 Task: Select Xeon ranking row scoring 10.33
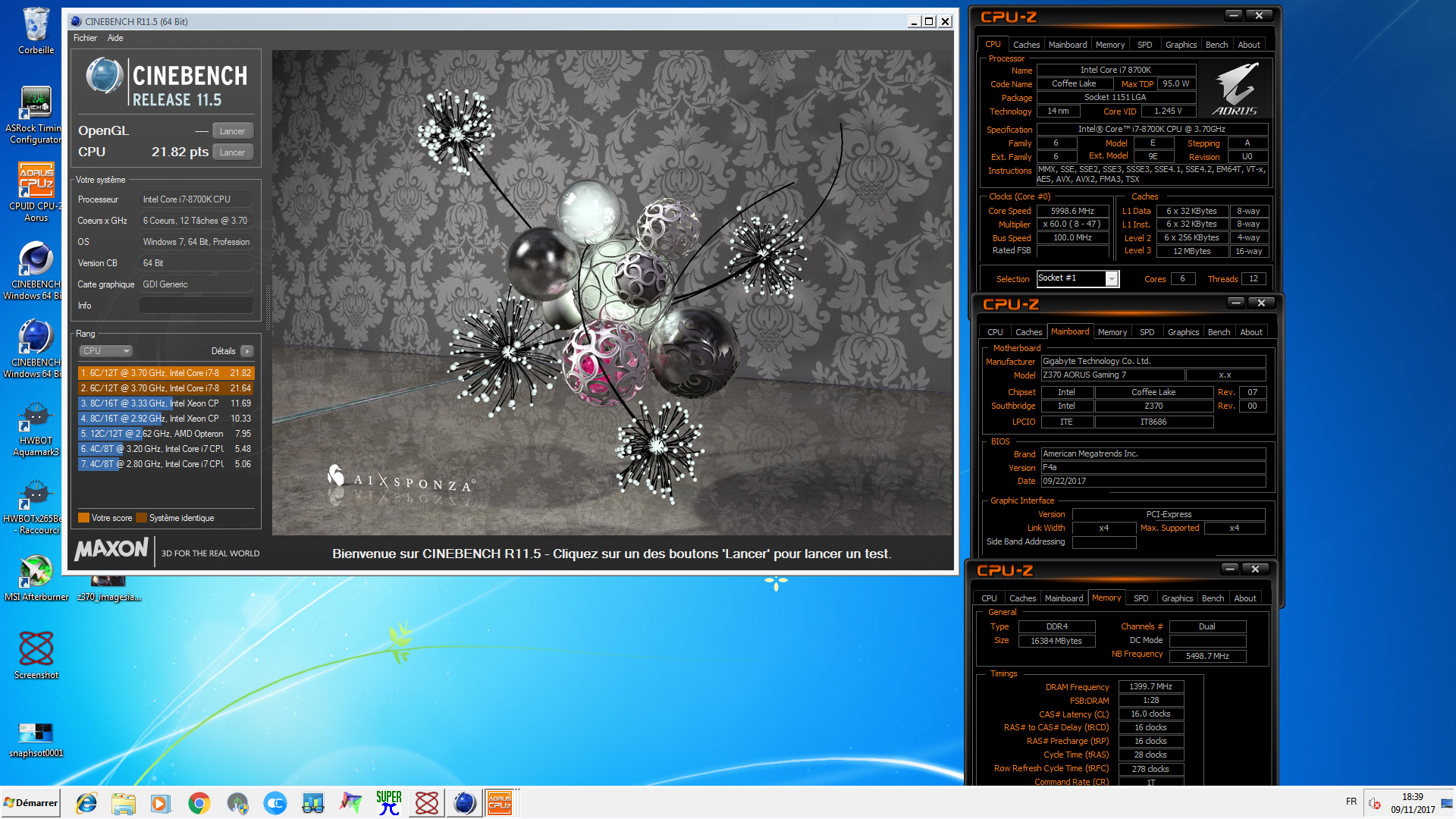[x=165, y=419]
